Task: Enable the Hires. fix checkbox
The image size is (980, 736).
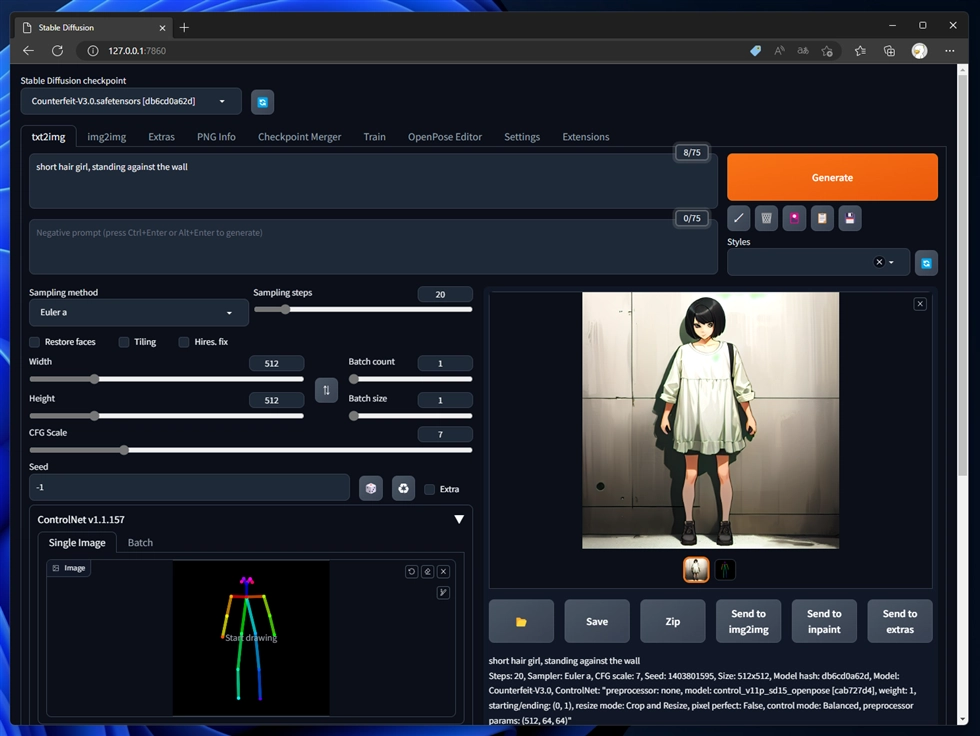Action: 184,342
